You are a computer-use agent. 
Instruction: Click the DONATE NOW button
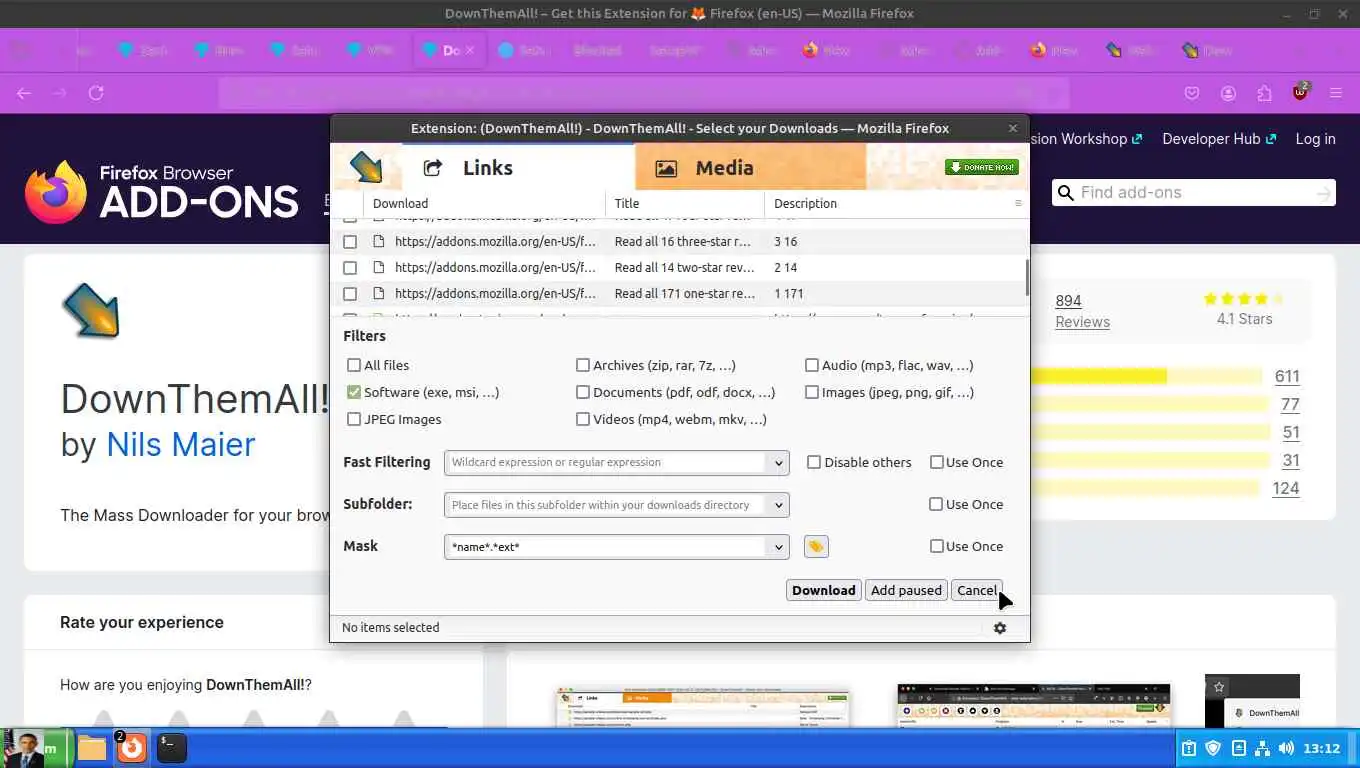tap(981, 167)
